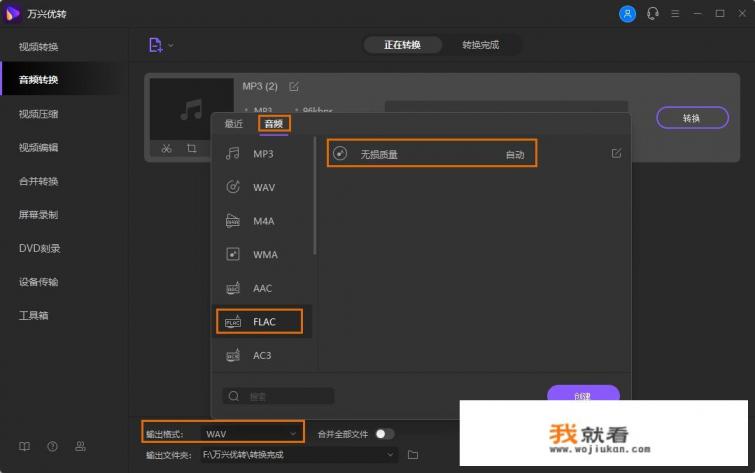This screenshot has width=755, height=473.
Task: Click the crop icon under the thumbnail
Action: (x=191, y=149)
